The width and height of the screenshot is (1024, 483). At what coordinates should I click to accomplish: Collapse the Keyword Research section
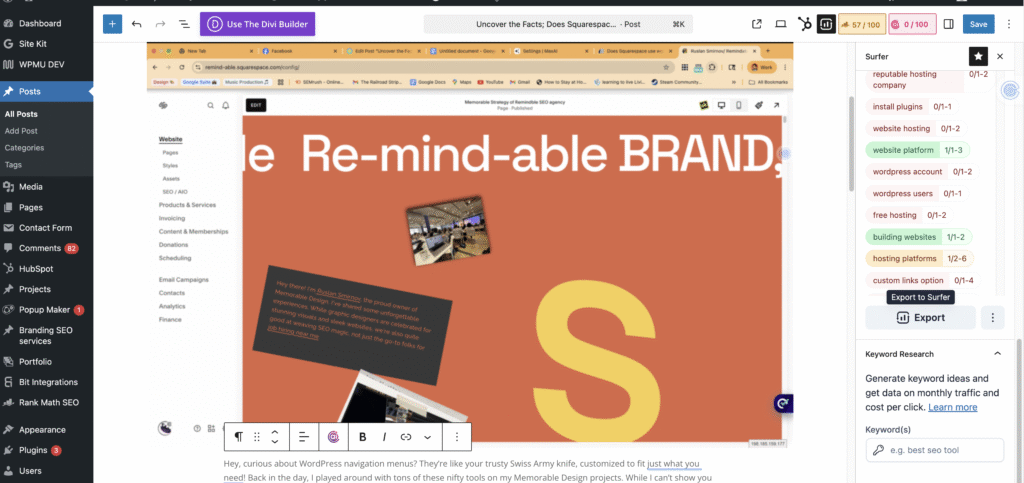[x=997, y=353]
